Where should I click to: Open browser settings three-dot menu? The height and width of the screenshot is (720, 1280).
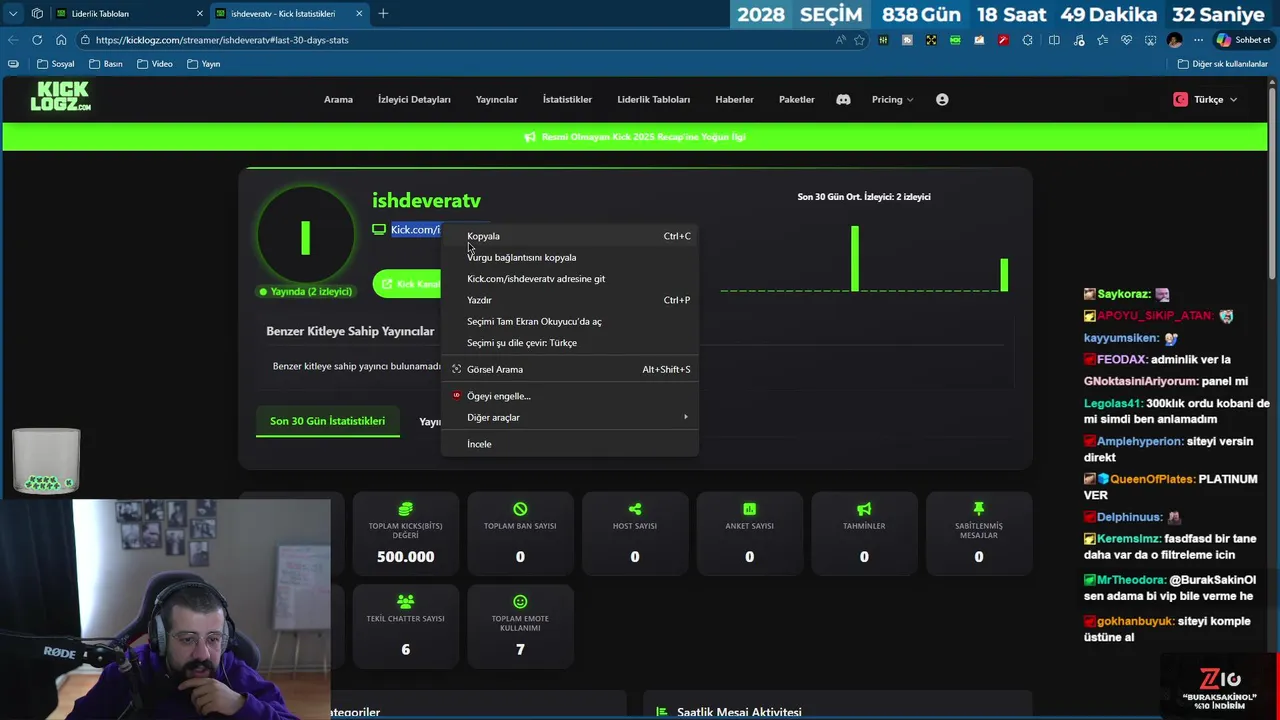click(1198, 40)
